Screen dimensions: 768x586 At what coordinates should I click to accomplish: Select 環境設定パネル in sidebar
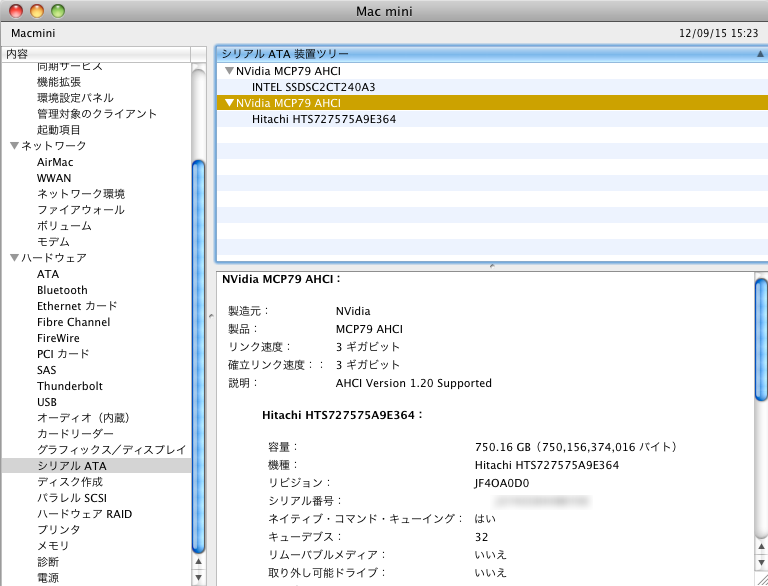tap(75, 98)
